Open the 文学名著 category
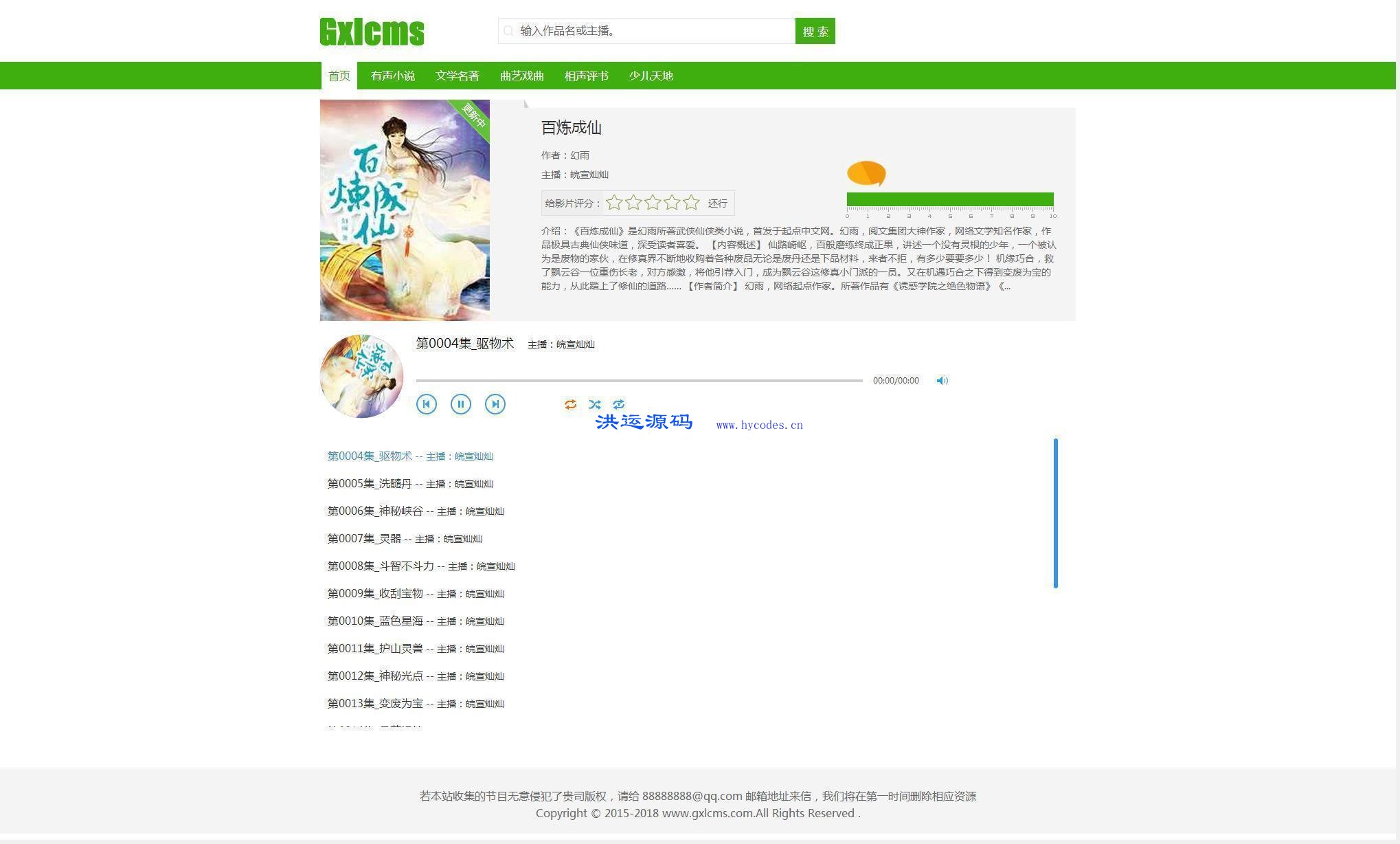Viewport: 1400px width, 844px height. [458, 76]
